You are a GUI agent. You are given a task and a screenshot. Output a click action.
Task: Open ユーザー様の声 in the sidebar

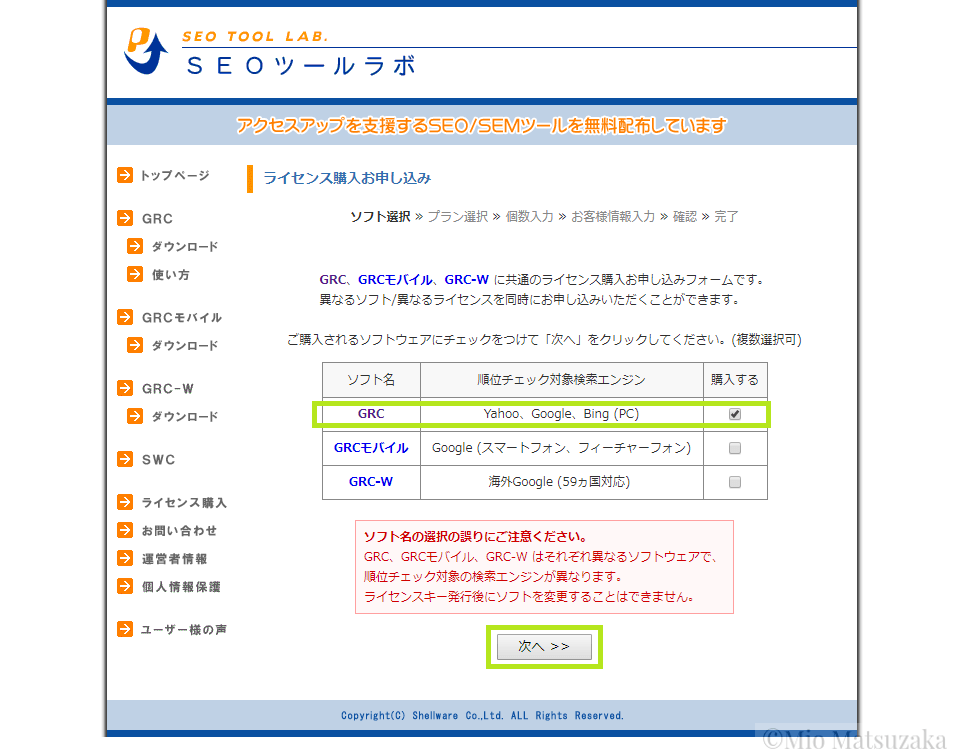(184, 629)
